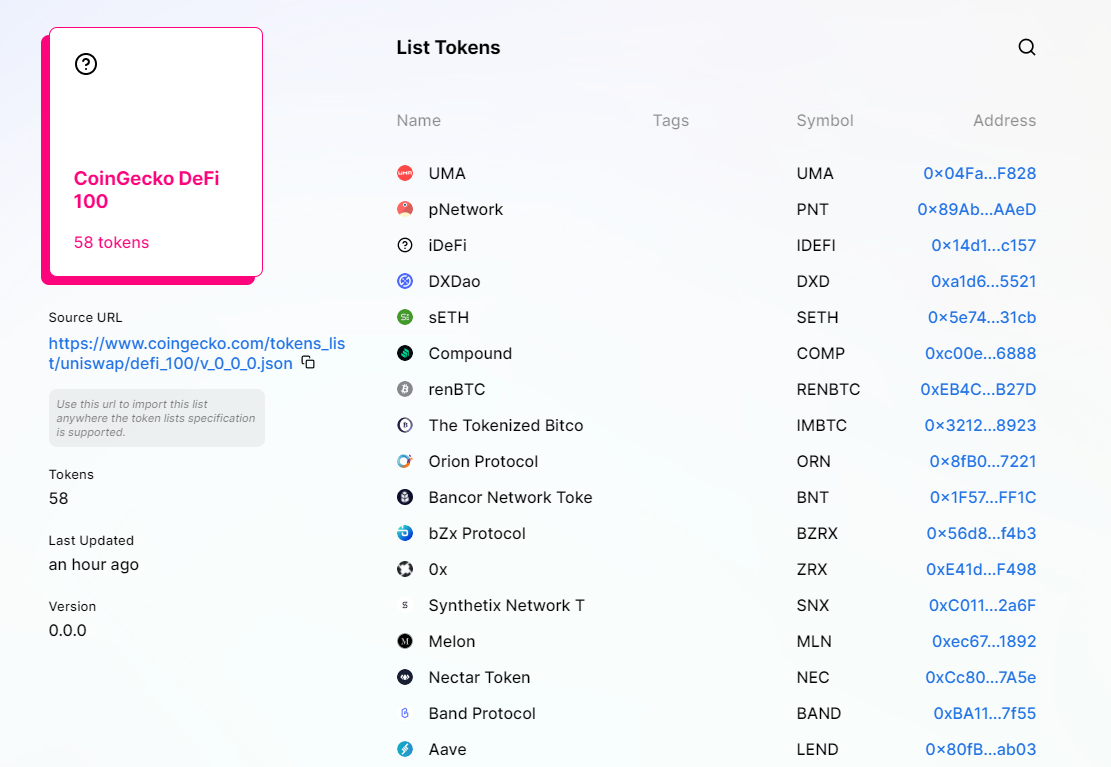The height and width of the screenshot is (767, 1111).
Task: Open the sETH address 0x5e74...31cb
Action: click(x=981, y=317)
